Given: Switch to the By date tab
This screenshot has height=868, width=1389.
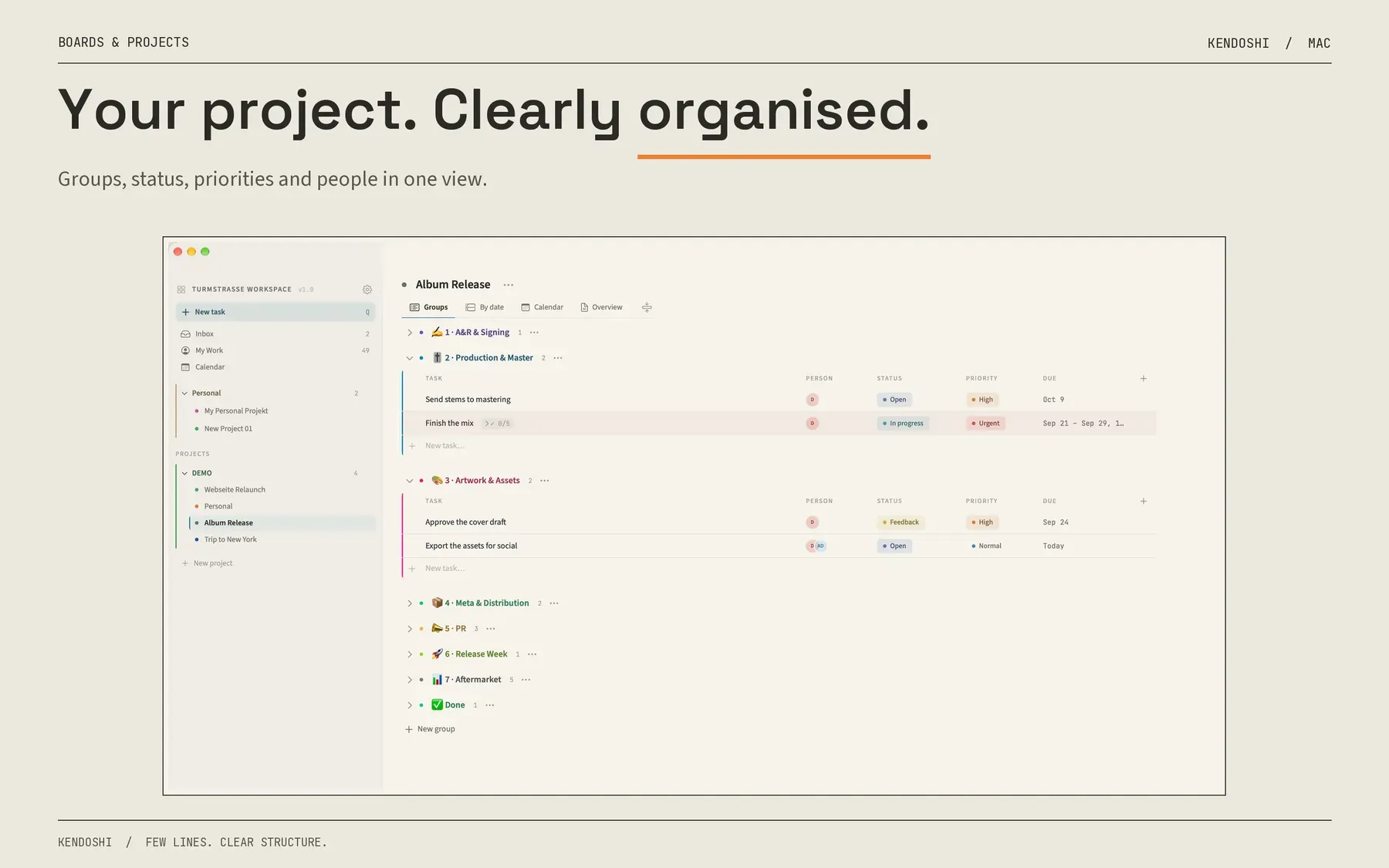Looking at the screenshot, I should tap(485, 307).
